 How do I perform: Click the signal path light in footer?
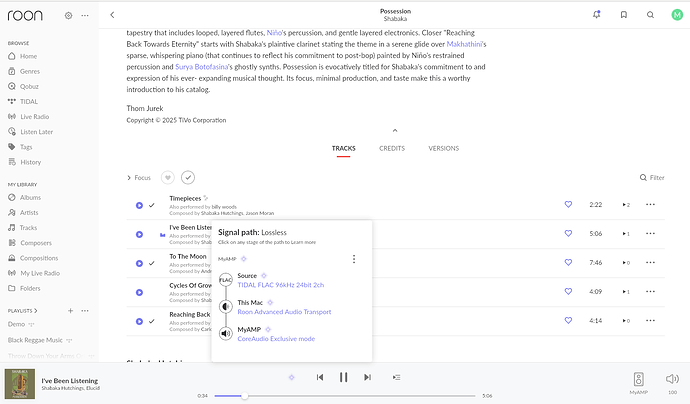[291, 378]
